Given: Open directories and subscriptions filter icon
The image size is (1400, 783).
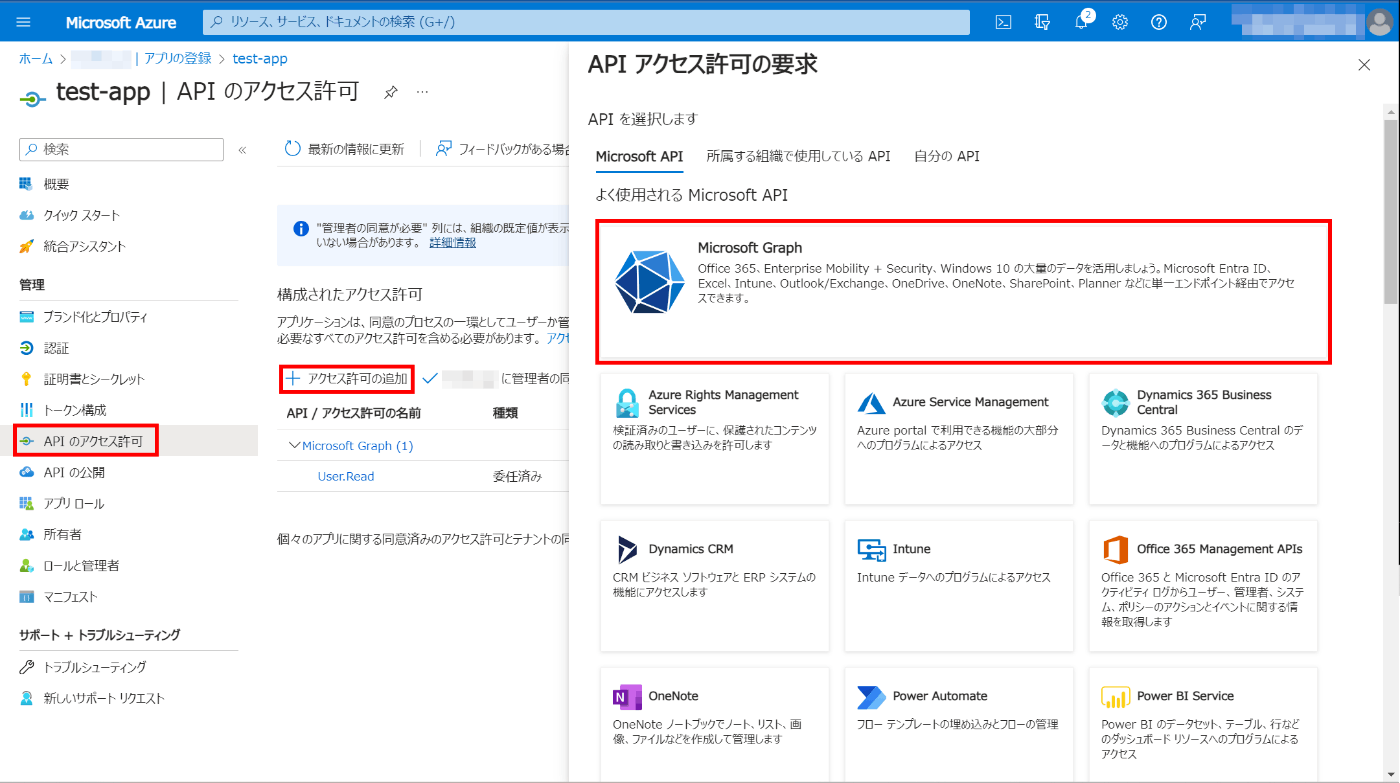Looking at the screenshot, I should pyautogui.click(x=1043, y=22).
